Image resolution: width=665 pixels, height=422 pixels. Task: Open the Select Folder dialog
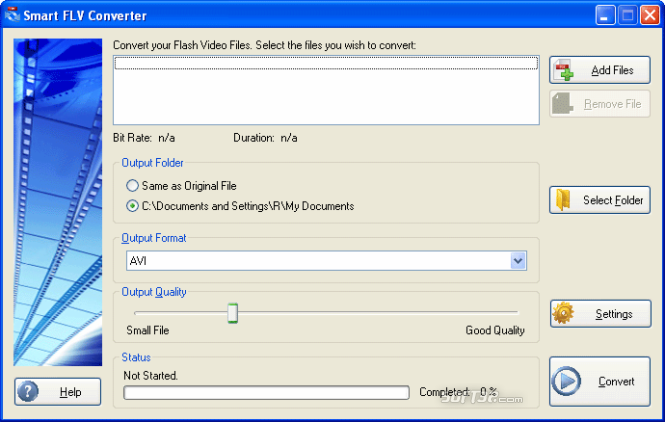(x=600, y=200)
